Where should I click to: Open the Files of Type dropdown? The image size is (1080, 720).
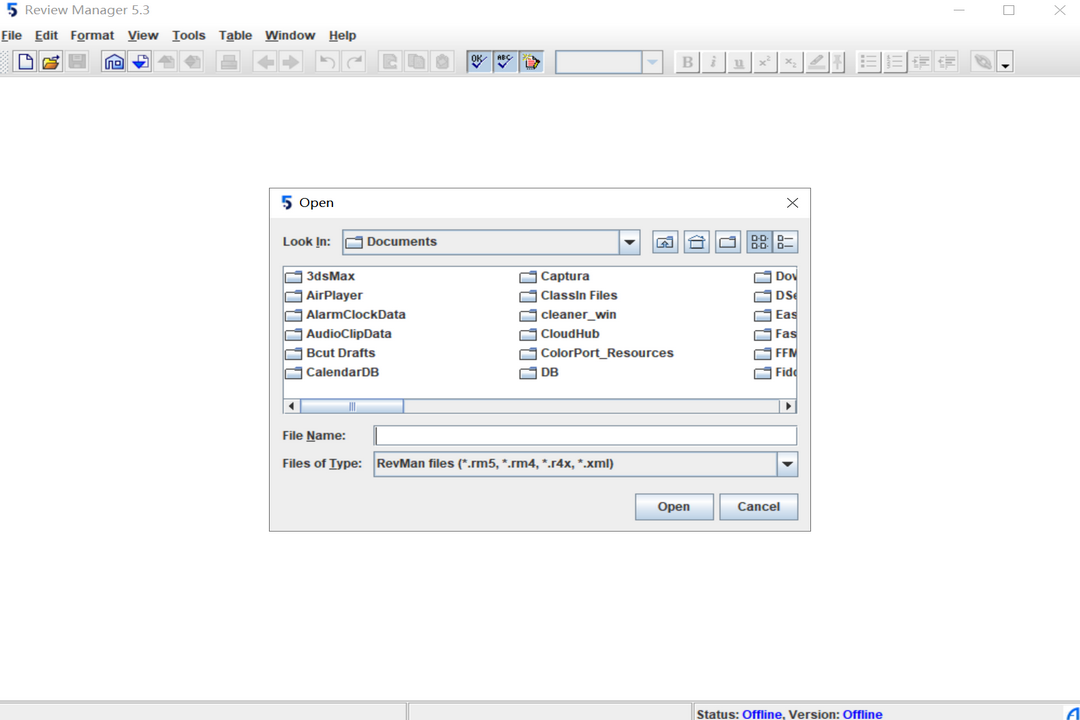[787, 463]
